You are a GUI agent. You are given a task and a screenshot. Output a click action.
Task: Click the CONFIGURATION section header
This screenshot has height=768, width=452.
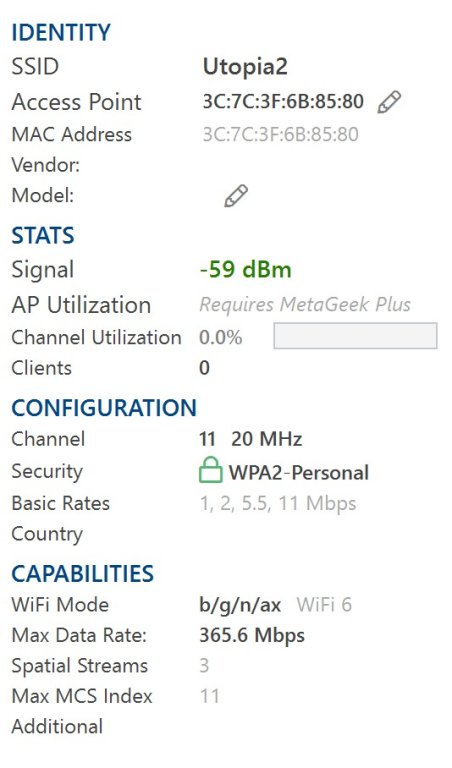pos(104,408)
